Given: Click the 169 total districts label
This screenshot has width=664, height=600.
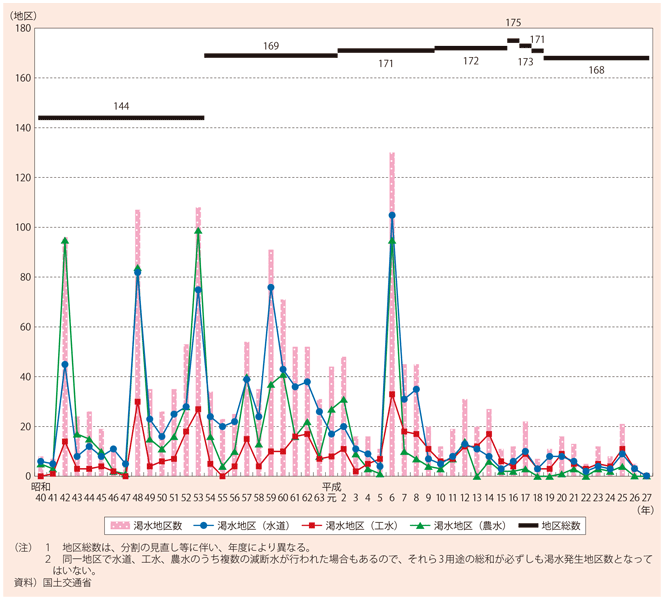Looking at the screenshot, I should pos(271,45).
